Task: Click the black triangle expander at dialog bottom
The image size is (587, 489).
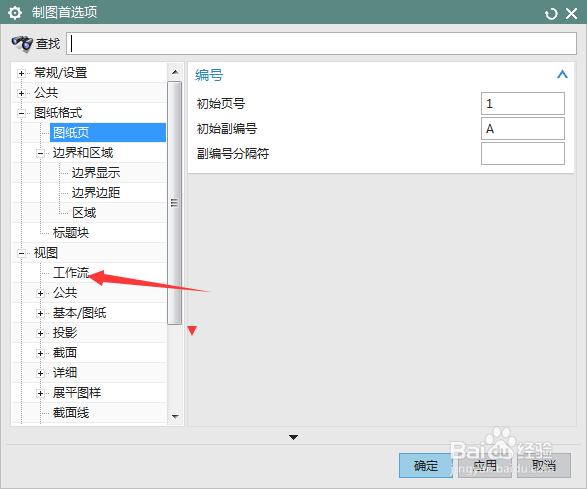Action: coord(294,437)
